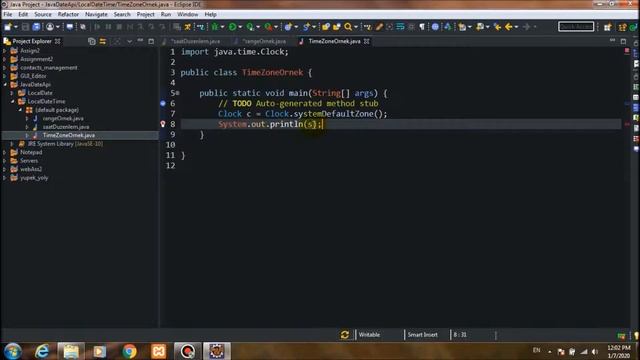Viewport: 640px width, 360px height.
Task: Click the Open Task toolbar icon
Action: click(336, 27)
